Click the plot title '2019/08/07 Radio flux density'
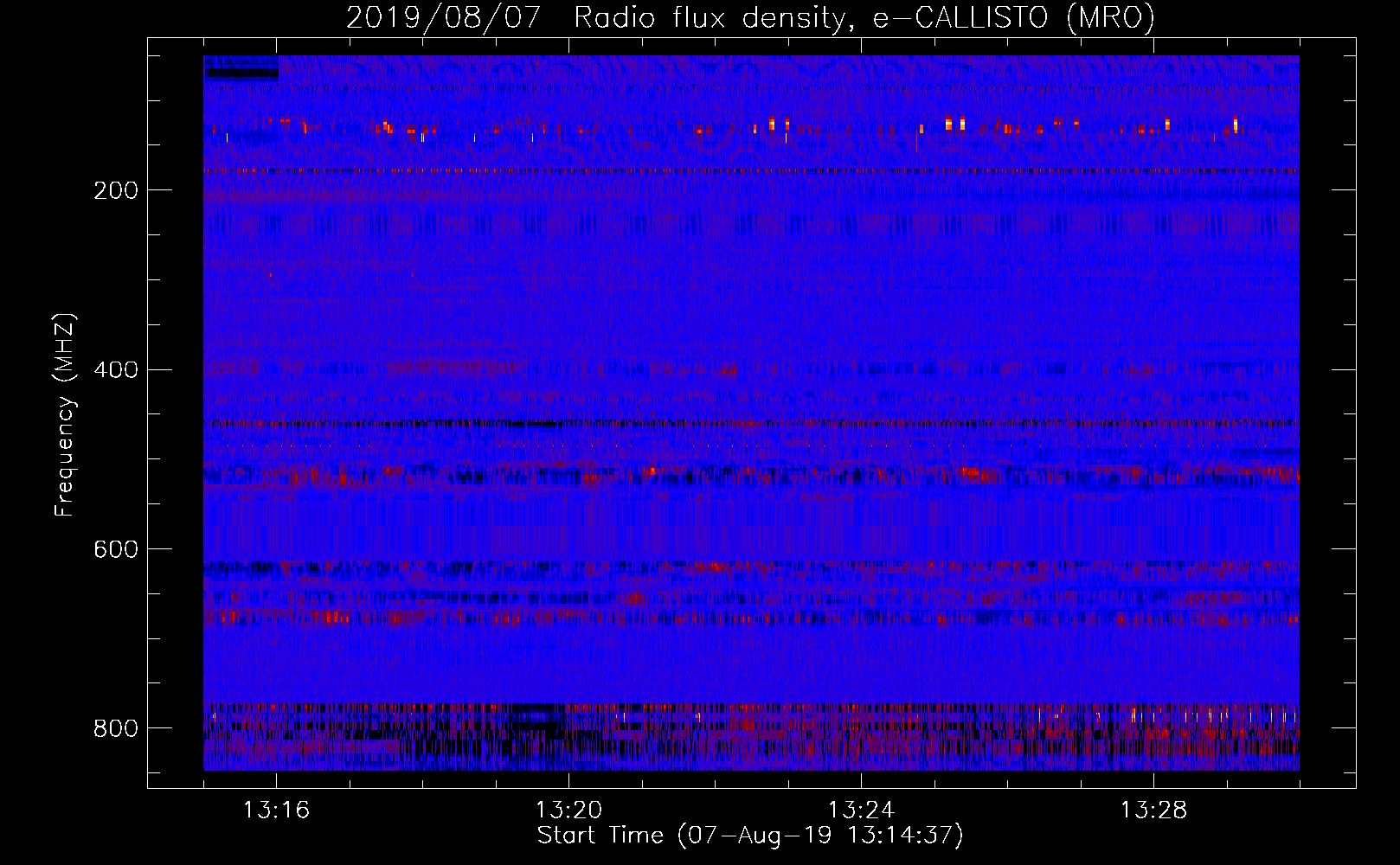 point(594,18)
